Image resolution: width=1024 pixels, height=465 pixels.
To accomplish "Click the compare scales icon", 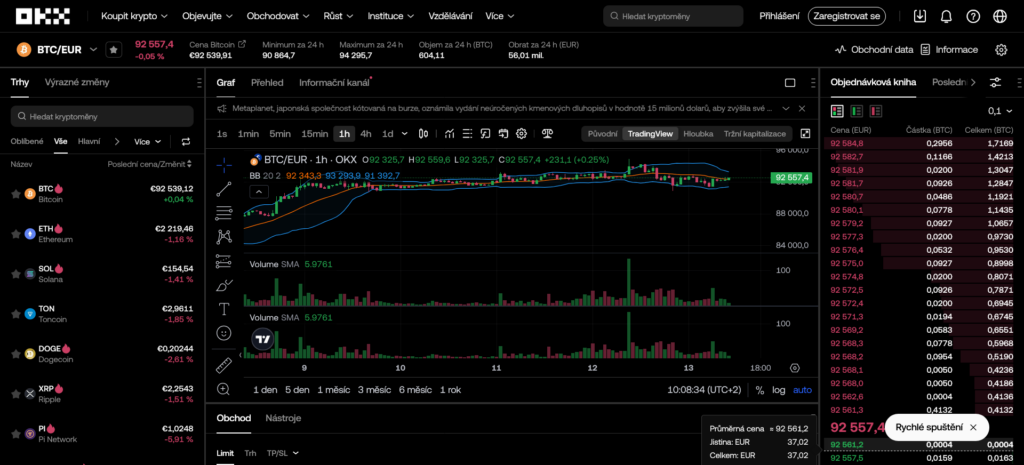I will pyautogui.click(x=547, y=134).
